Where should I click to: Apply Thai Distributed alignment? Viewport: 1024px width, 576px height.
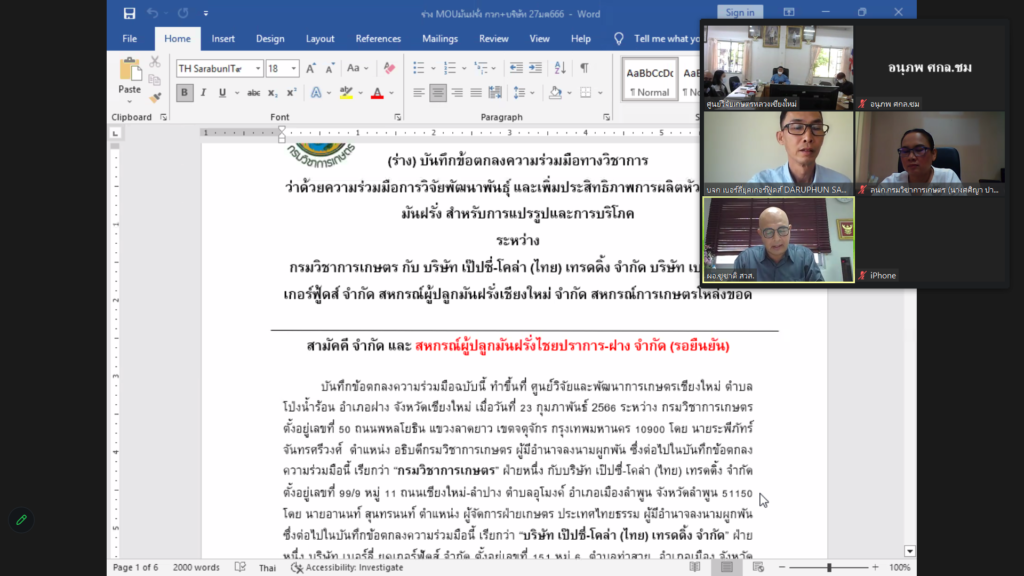(x=495, y=93)
